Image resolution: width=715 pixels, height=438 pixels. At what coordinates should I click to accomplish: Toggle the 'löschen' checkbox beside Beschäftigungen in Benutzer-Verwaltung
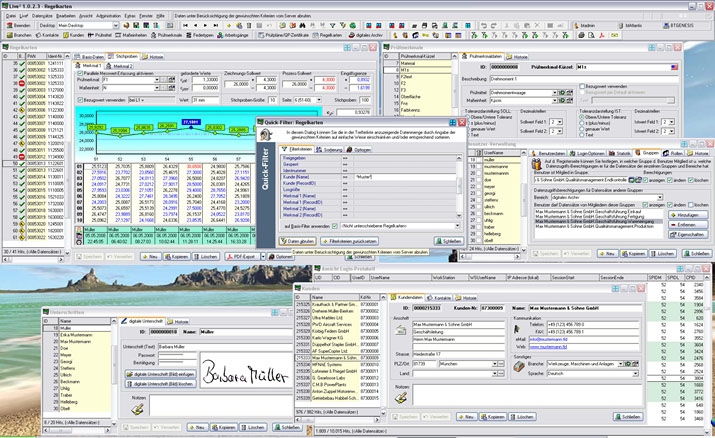click(x=691, y=180)
